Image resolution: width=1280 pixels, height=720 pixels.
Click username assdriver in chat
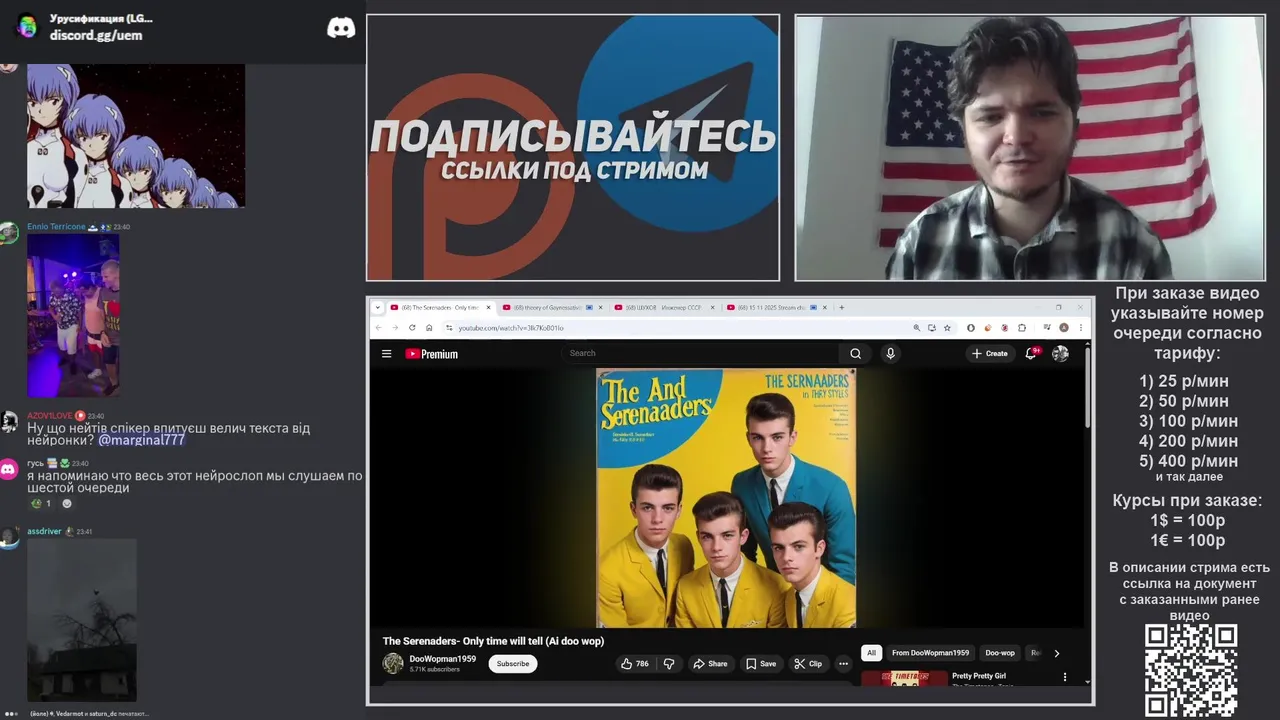pos(44,531)
